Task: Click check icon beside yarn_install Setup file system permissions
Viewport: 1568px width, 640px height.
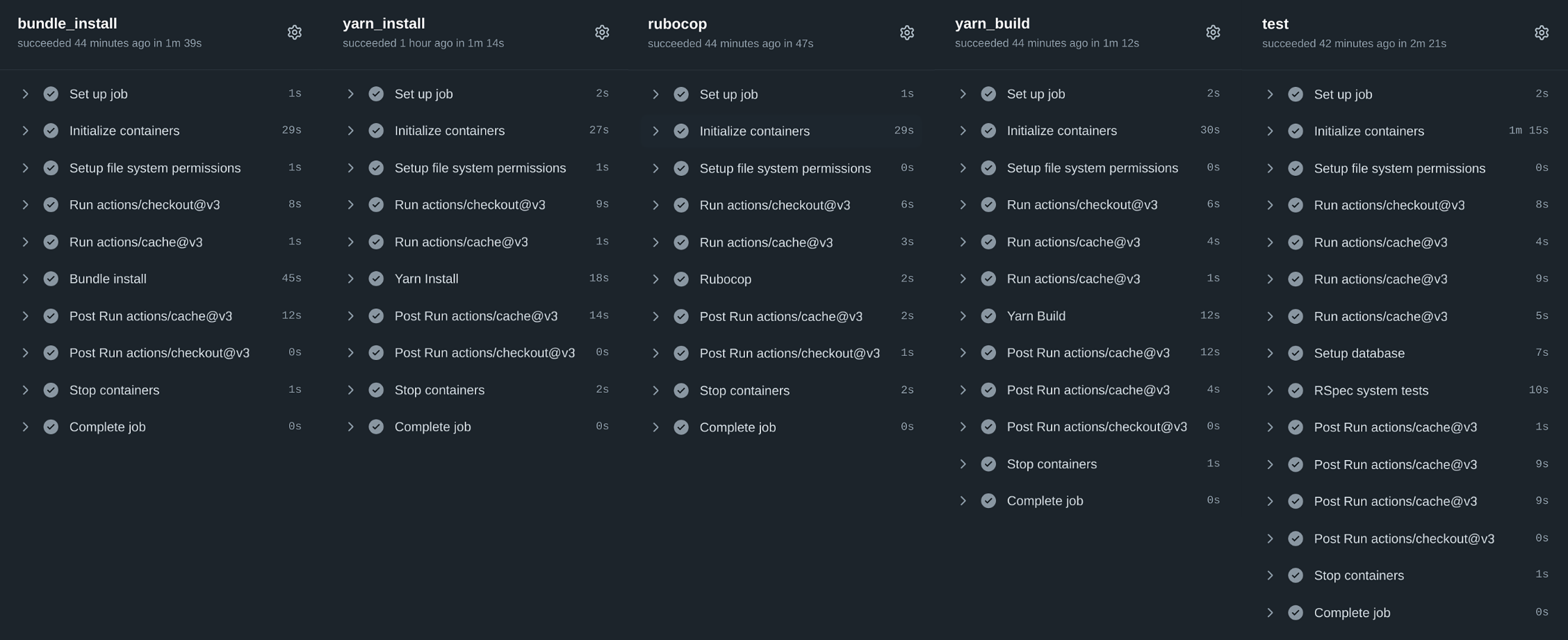Action: 376,168
